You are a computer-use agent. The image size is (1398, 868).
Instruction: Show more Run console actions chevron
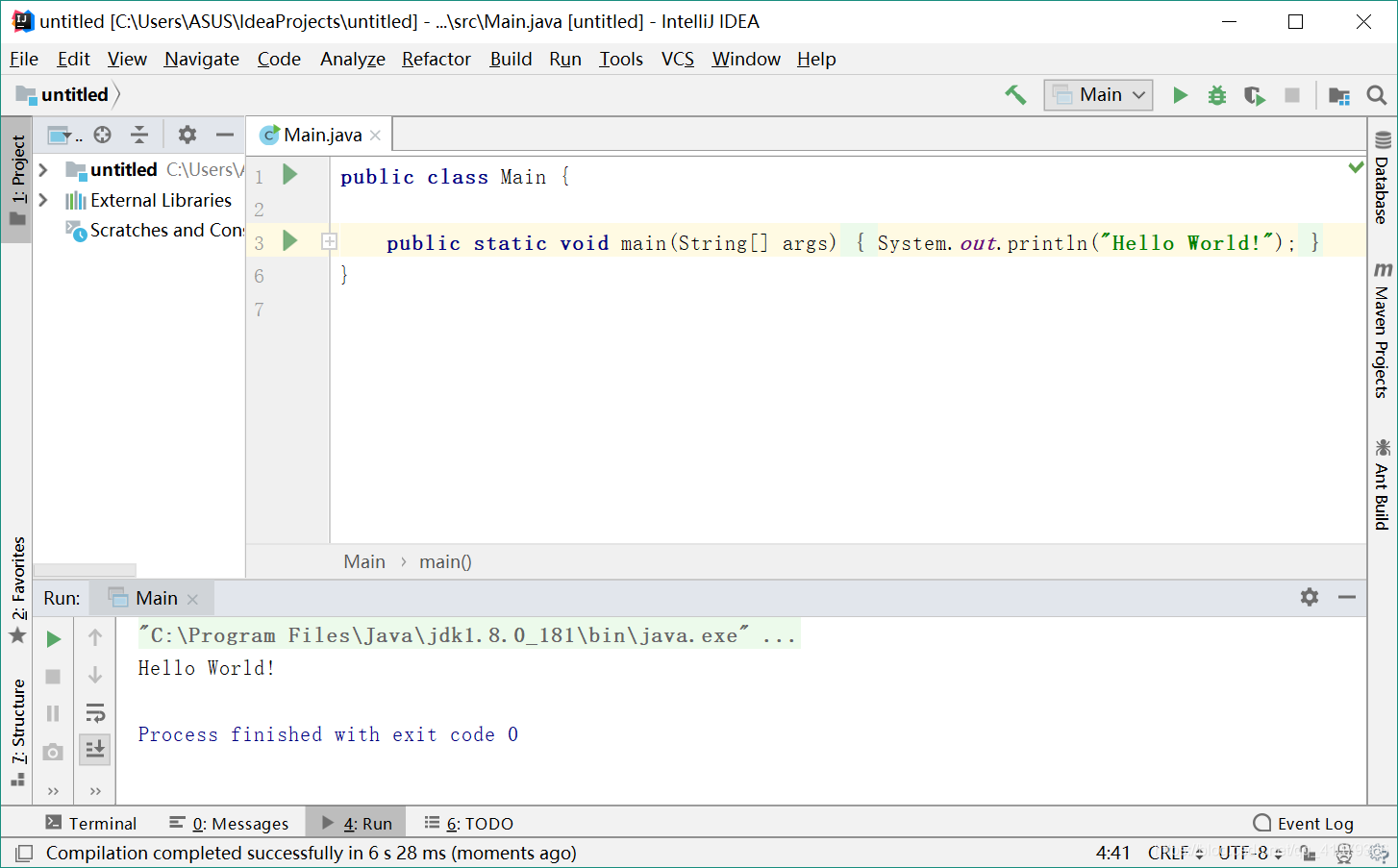(95, 791)
